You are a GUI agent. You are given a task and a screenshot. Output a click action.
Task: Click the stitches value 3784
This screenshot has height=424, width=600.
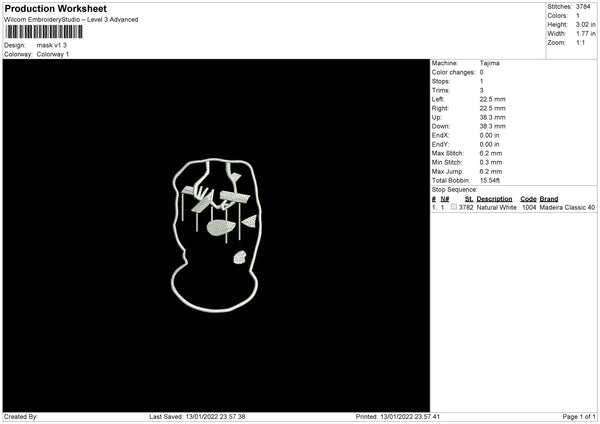583,7
